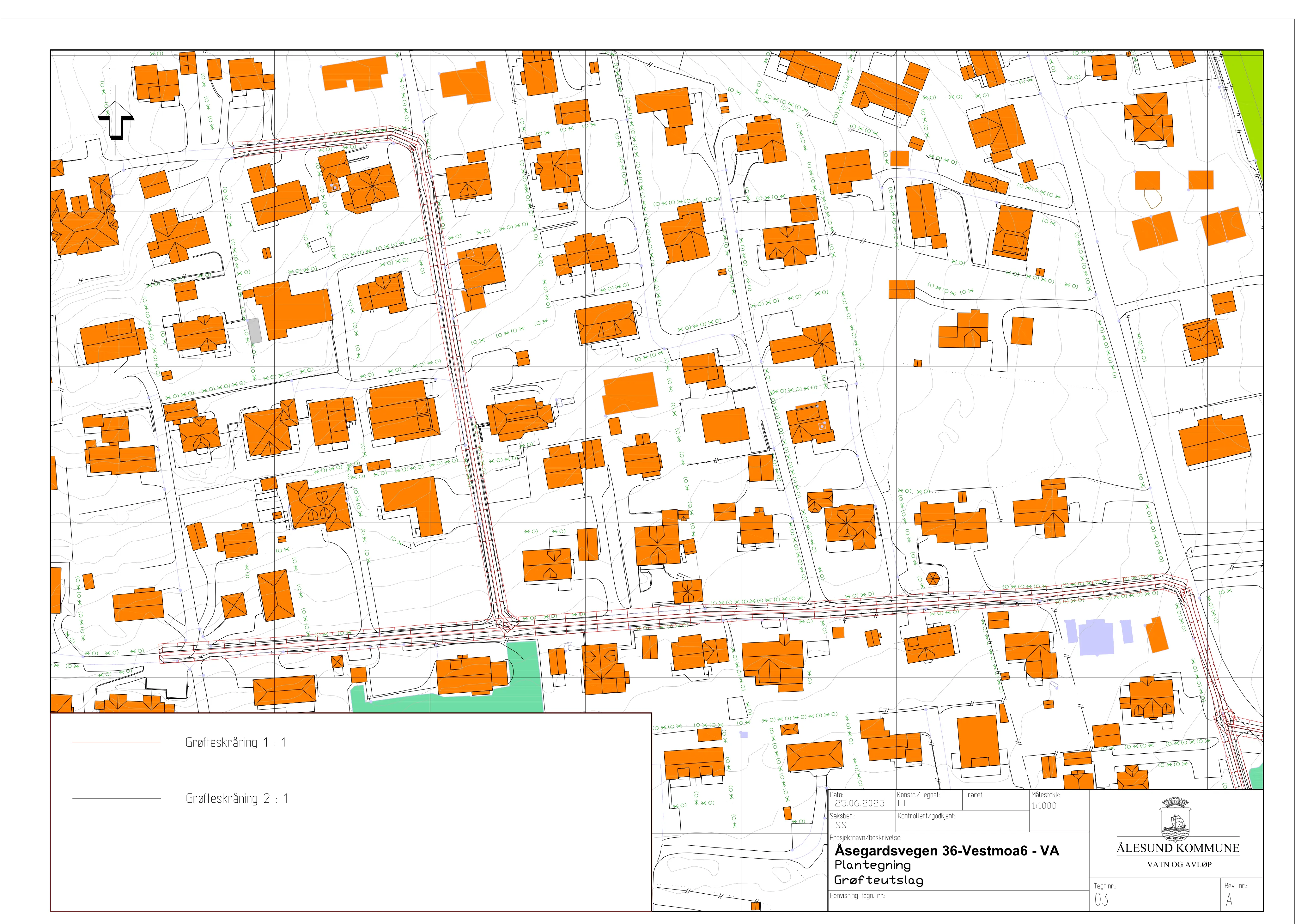Click the 'Rev. nr.:' field label
The height and width of the screenshot is (924, 1307).
[1235, 886]
